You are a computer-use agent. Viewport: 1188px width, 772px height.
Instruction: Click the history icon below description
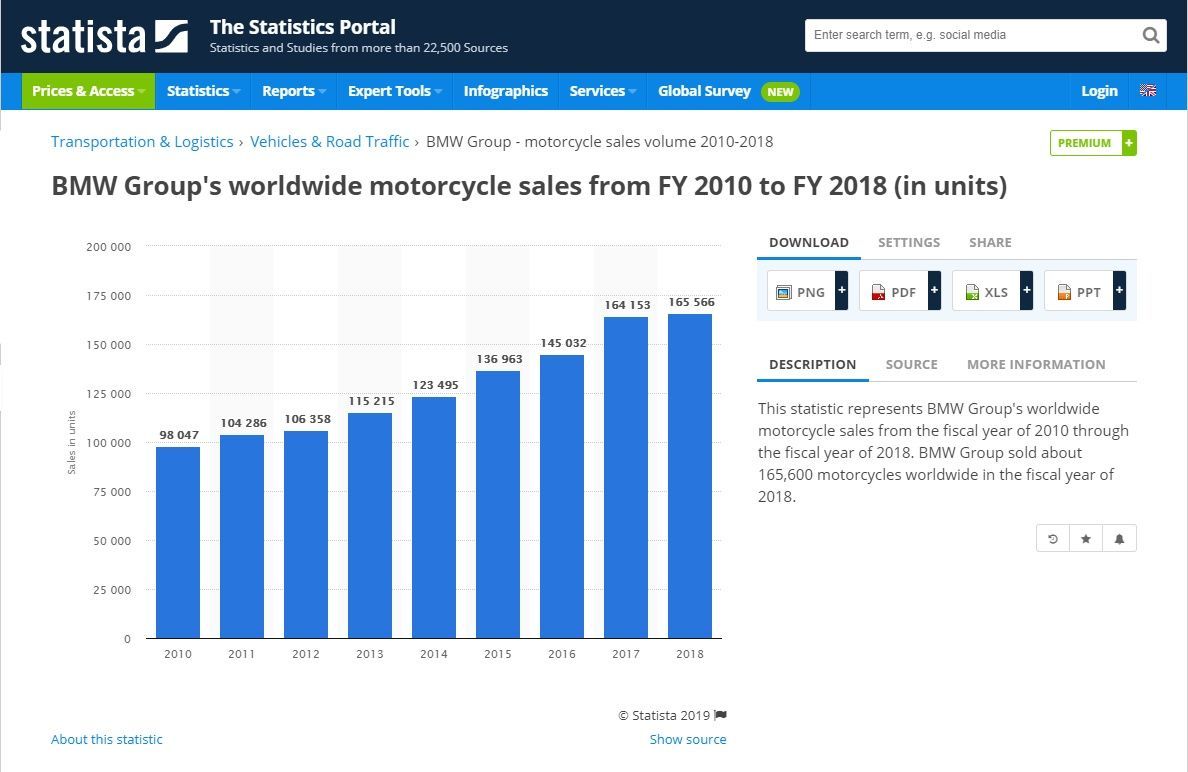pos(1053,539)
